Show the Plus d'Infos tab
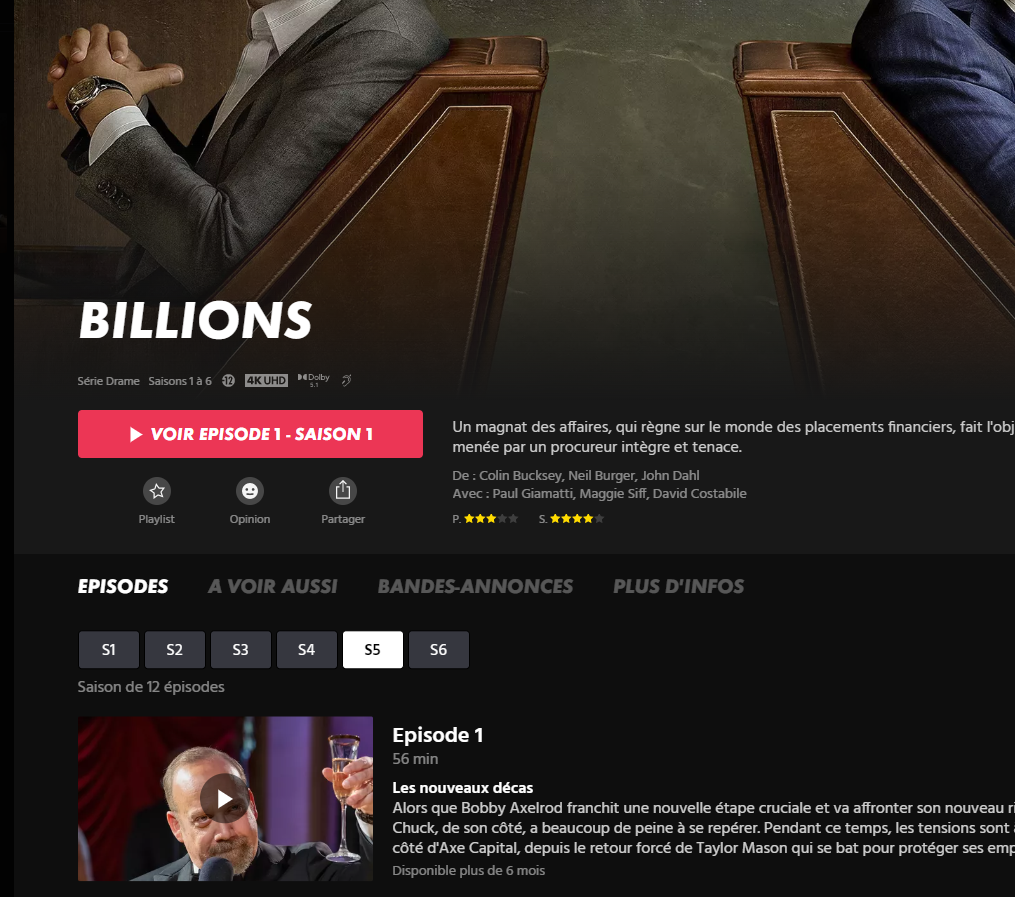This screenshot has height=897, width=1015. point(678,586)
